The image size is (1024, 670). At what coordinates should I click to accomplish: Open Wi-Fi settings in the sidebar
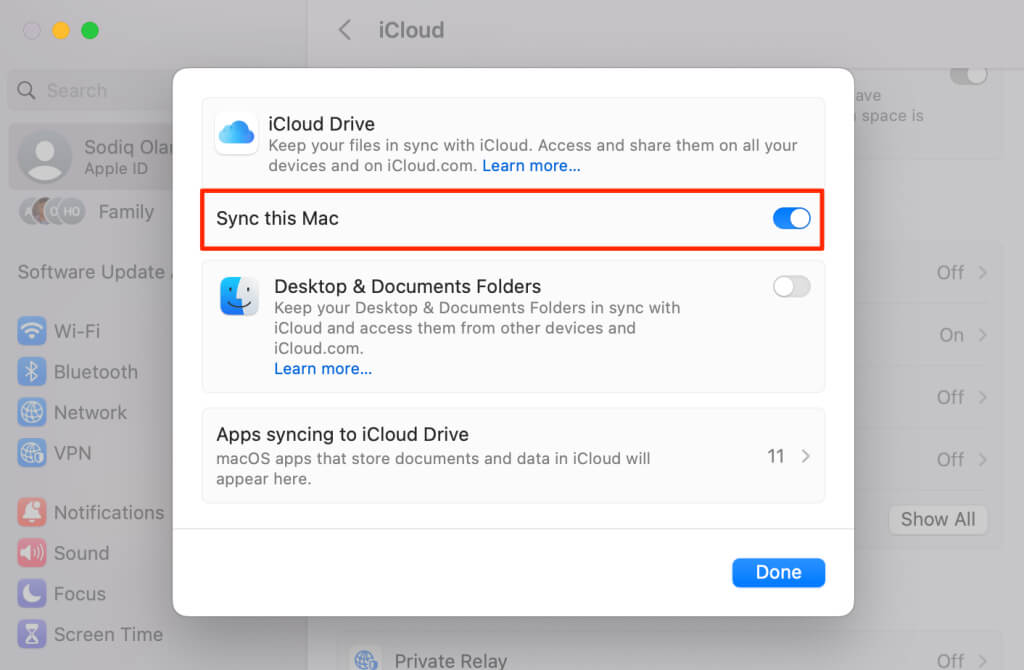tap(32, 331)
